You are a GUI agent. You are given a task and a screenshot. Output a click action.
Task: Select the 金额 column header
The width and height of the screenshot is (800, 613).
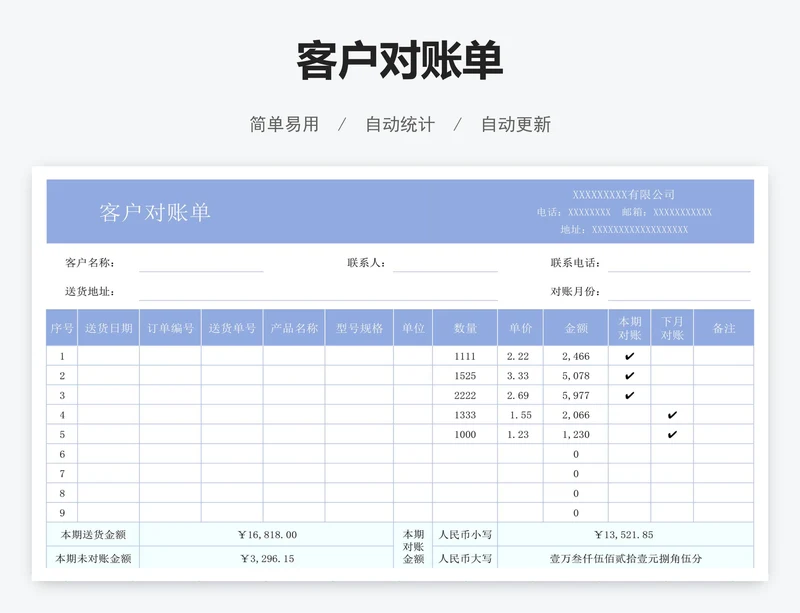tap(576, 328)
